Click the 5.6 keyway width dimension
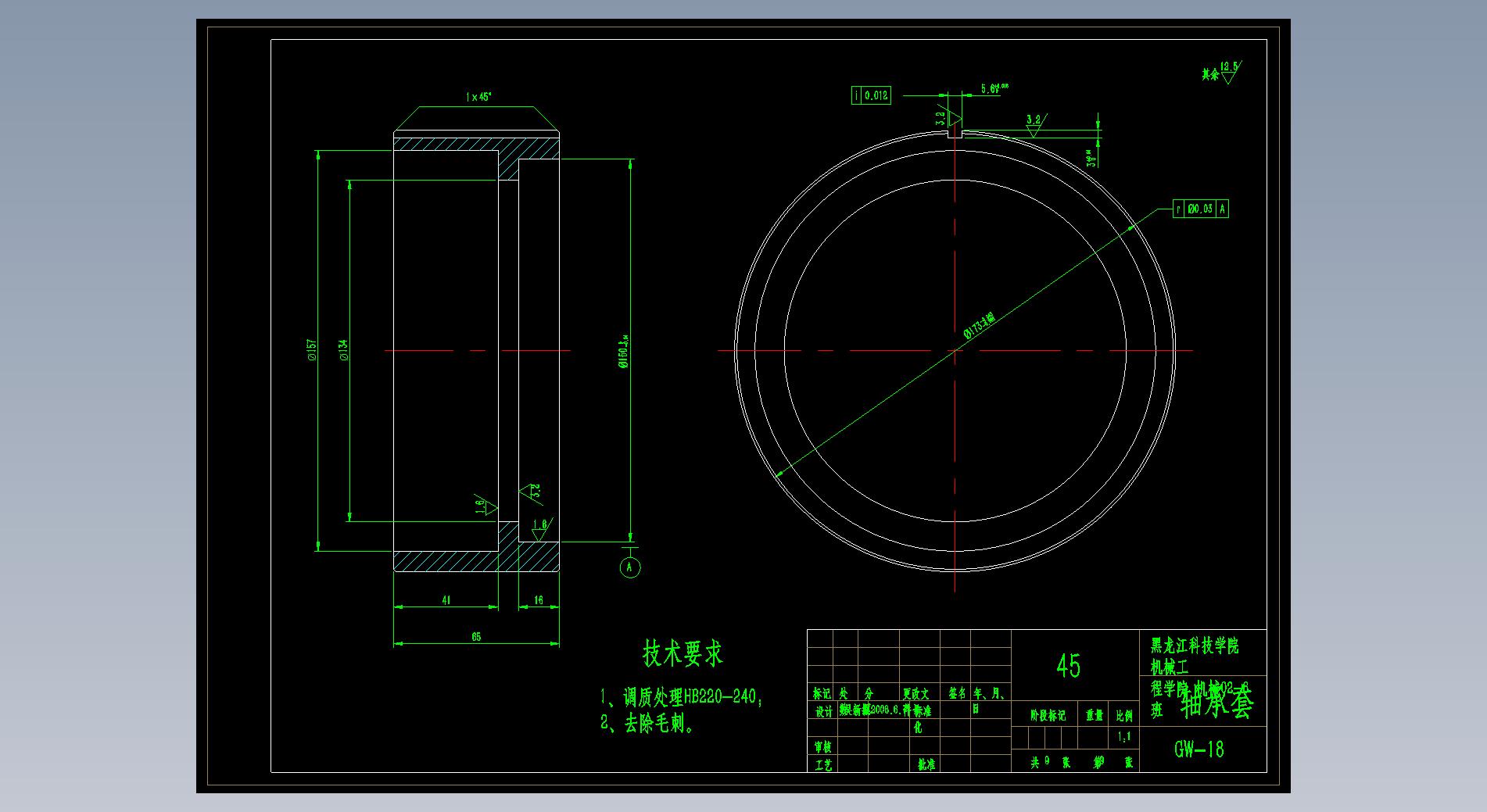This screenshot has width=1487, height=812. pos(994,88)
